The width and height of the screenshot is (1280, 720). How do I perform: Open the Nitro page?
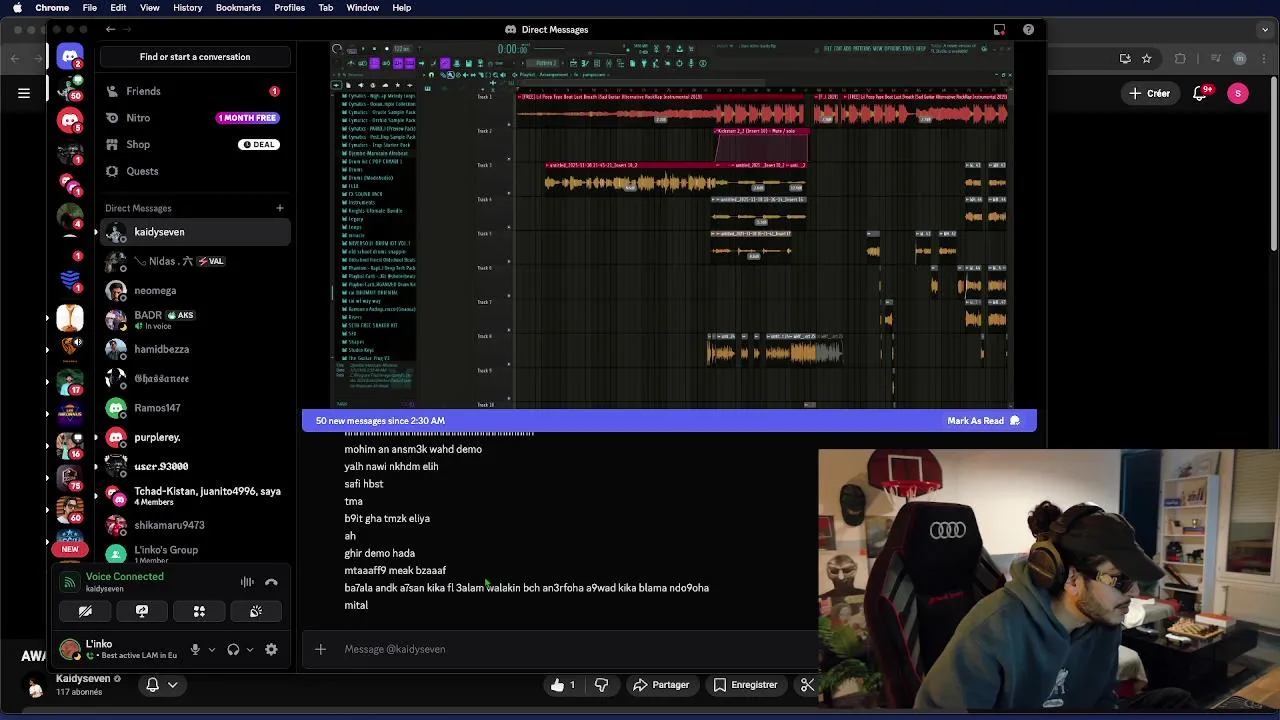click(195, 118)
